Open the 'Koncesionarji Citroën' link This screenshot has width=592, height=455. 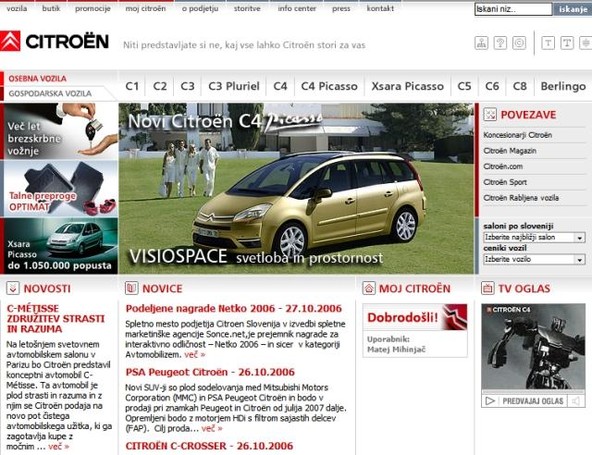click(518, 135)
